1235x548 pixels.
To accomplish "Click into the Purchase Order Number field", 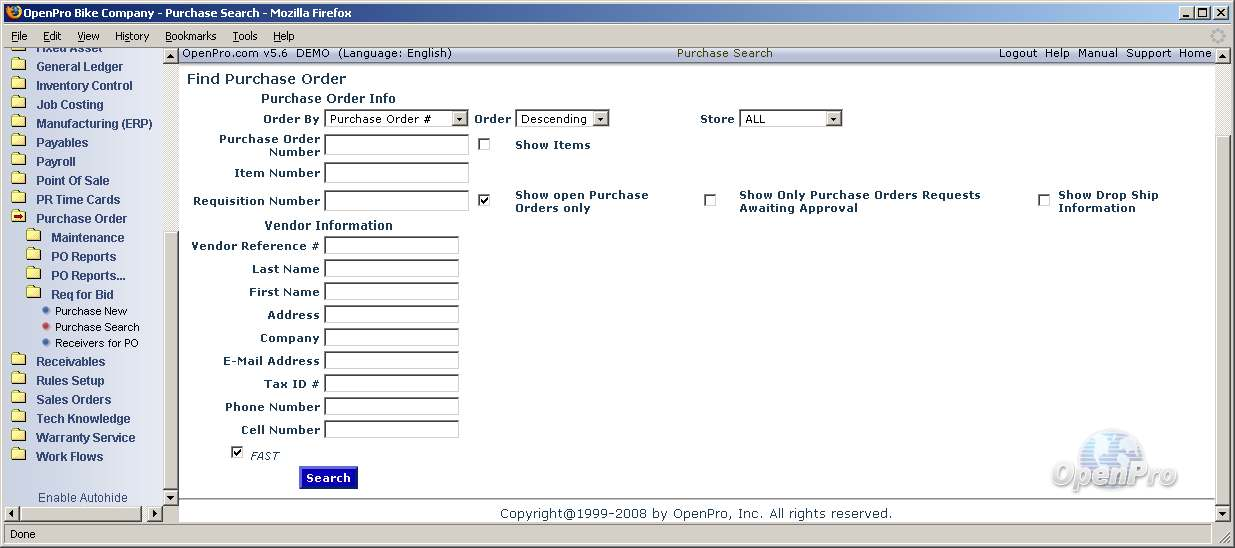I will click(x=396, y=145).
